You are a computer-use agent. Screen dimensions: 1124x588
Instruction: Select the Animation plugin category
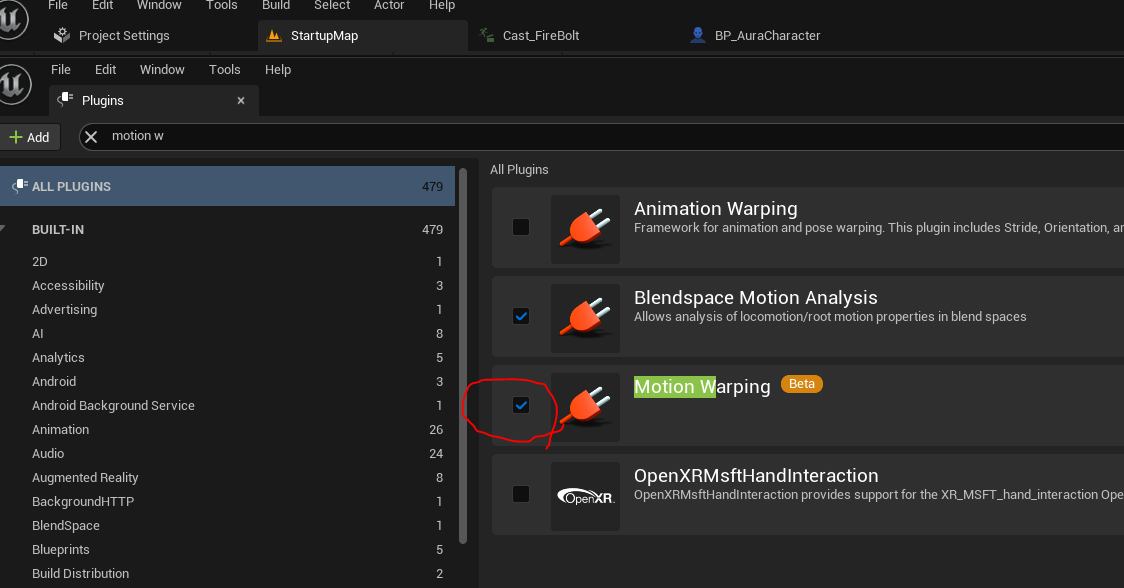[227, 430]
